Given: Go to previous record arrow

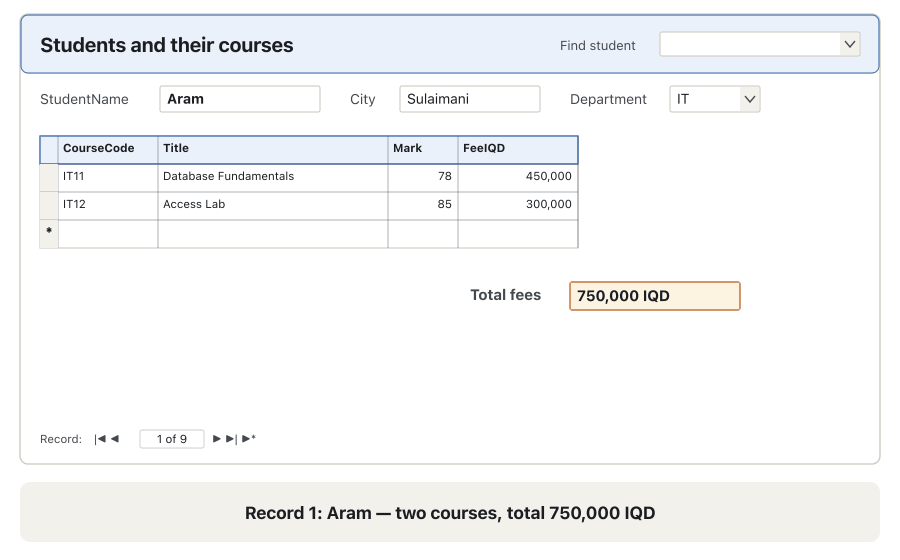Looking at the screenshot, I should [x=115, y=439].
